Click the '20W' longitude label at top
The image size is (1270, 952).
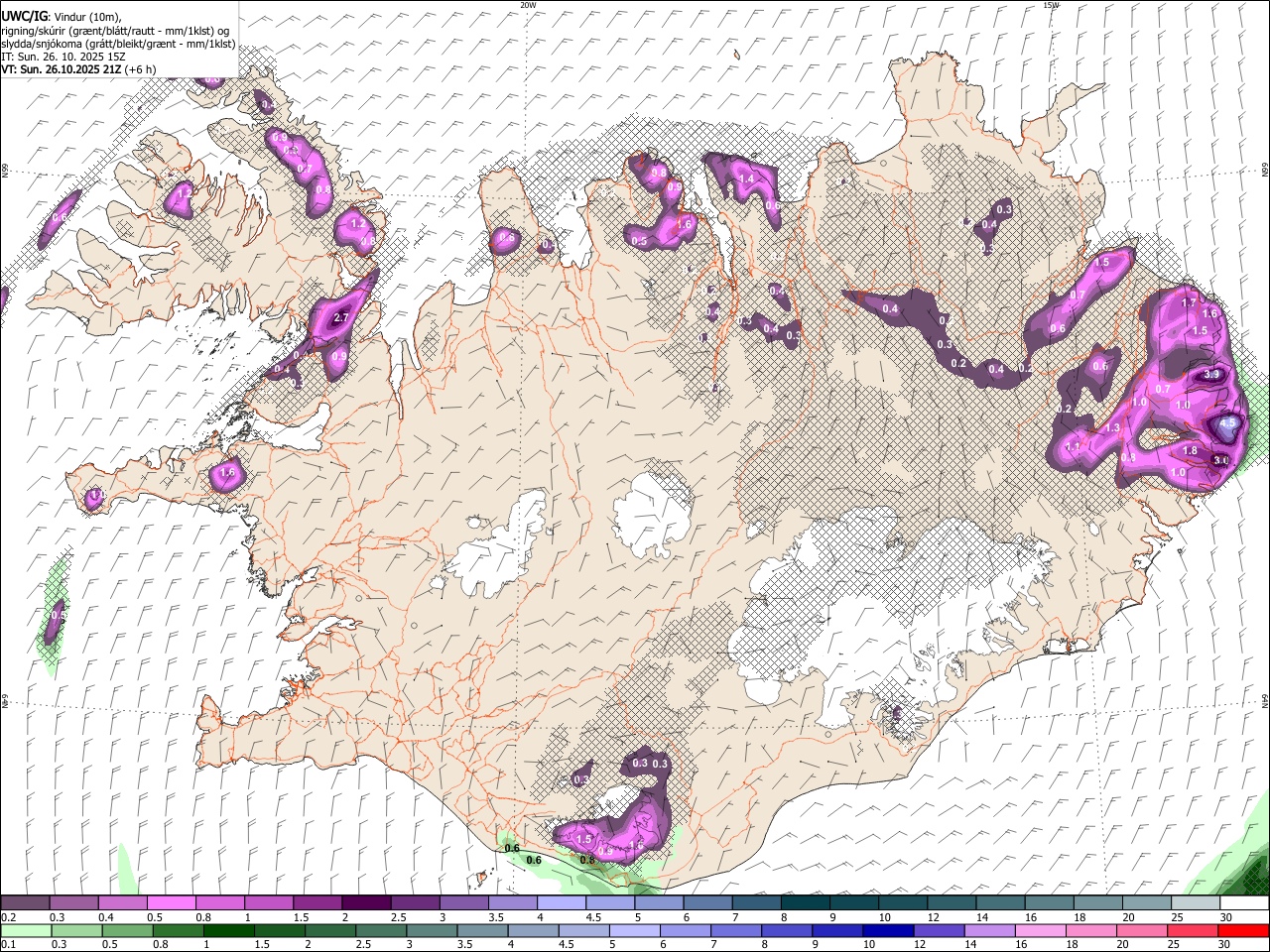point(528,5)
